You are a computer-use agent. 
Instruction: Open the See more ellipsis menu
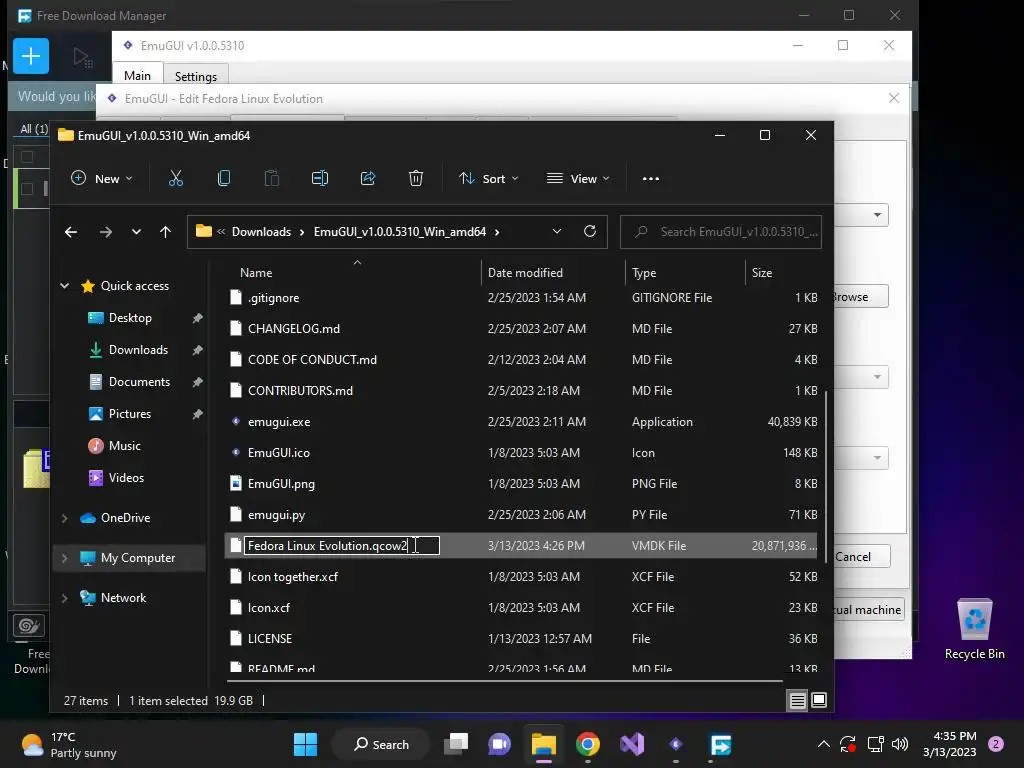(650, 178)
